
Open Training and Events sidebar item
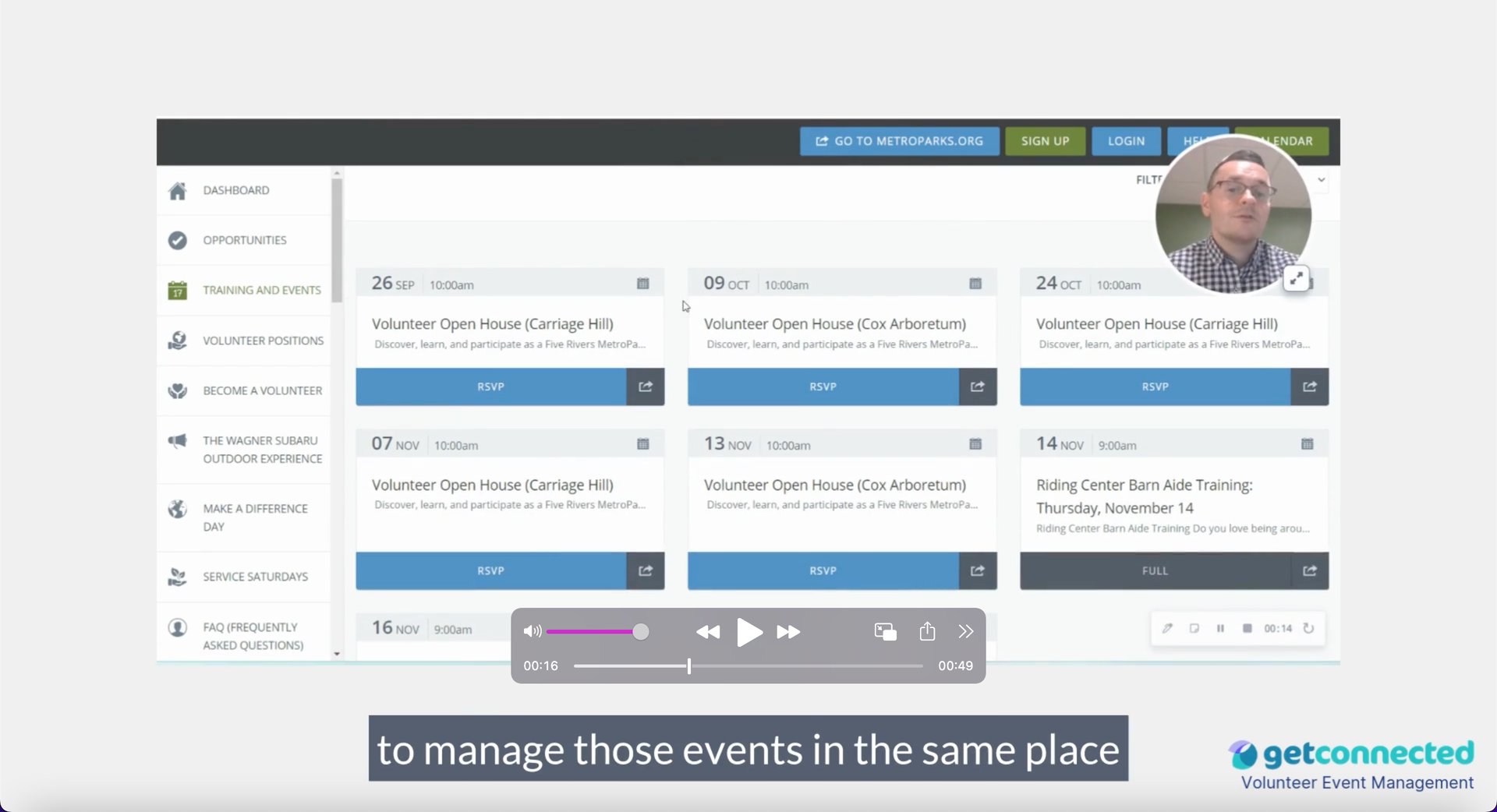[x=261, y=290]
